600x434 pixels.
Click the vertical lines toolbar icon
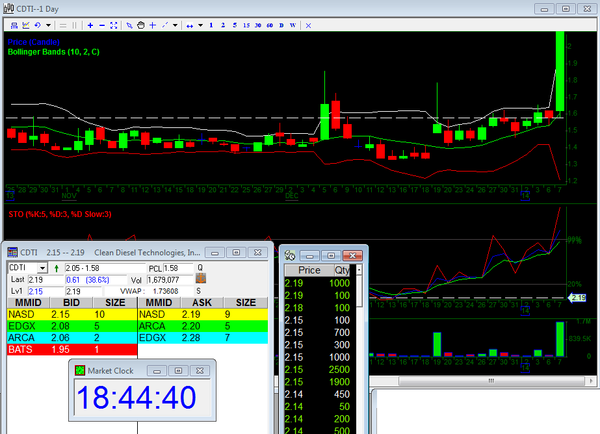click(75, 26)
